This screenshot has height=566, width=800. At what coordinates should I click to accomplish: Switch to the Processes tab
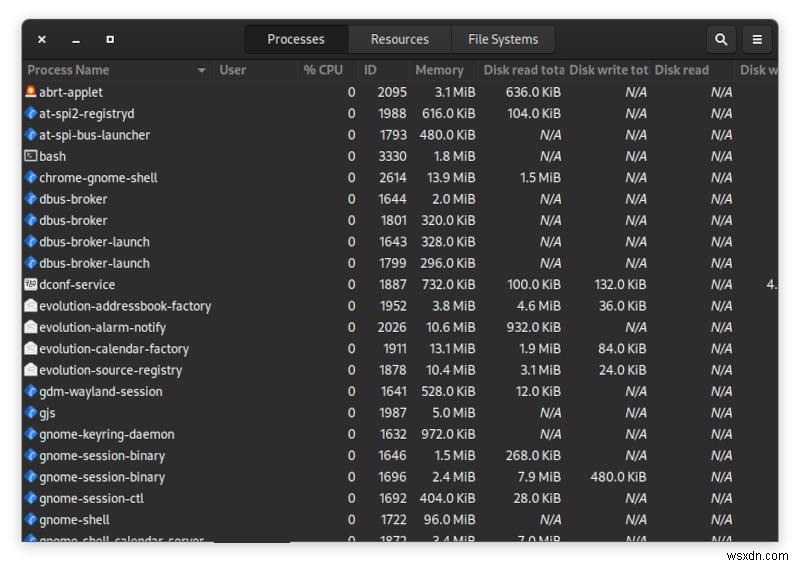[296, 39]
